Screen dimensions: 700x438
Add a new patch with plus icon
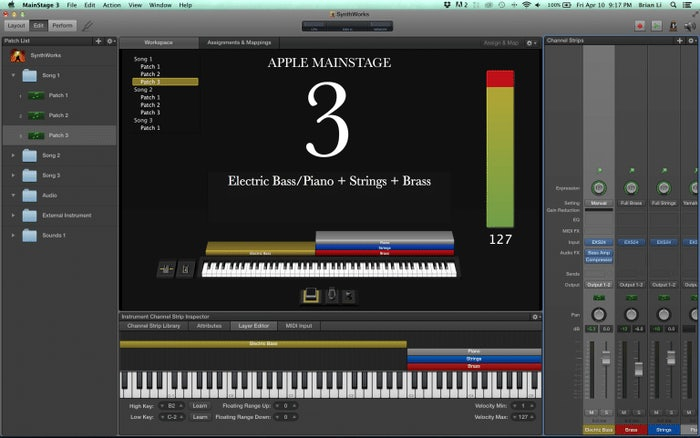[x=97, y=41]
